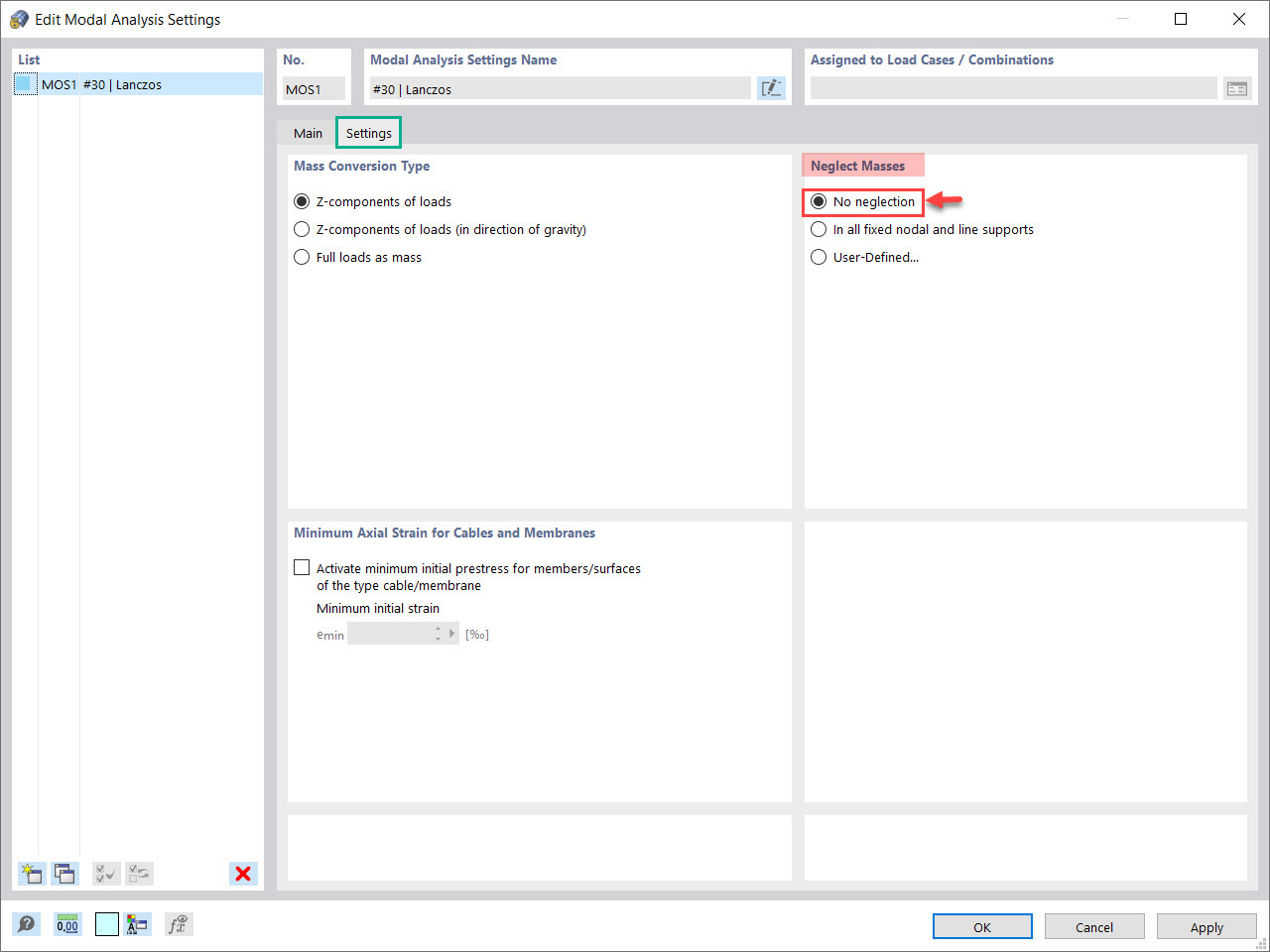The width and height of the screenshot is (1270, 952).
Task: Select Full loads as mass option
Action: pos(302,257)
